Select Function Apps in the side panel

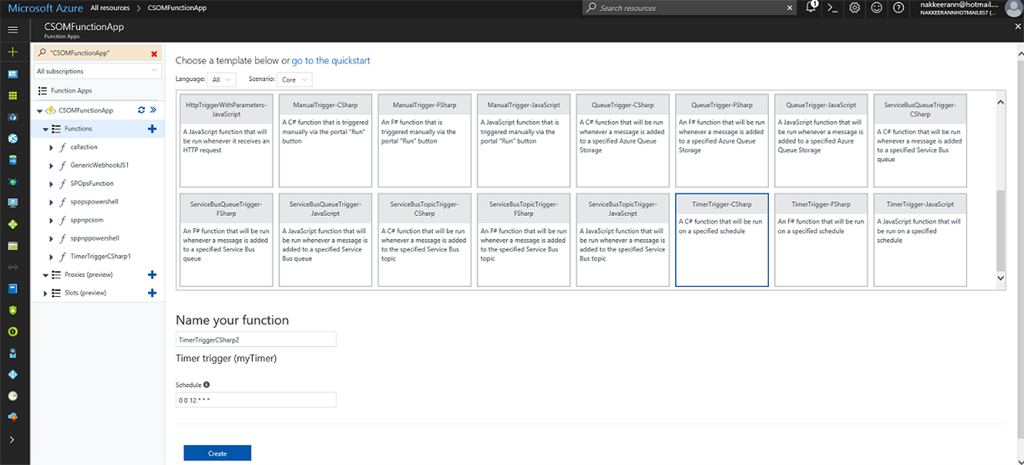point(71,90)
